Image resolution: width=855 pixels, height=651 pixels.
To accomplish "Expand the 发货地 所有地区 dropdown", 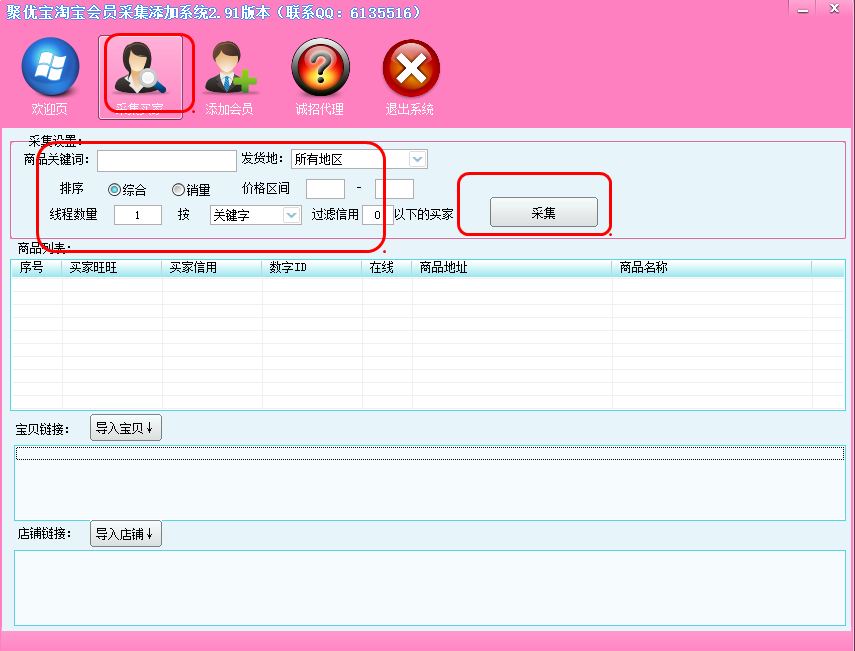I will point(417,159).
